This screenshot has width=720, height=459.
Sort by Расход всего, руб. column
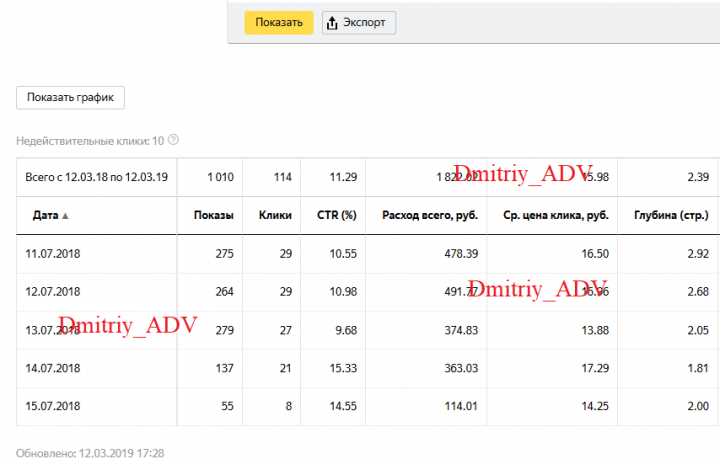tap(430, 215)
